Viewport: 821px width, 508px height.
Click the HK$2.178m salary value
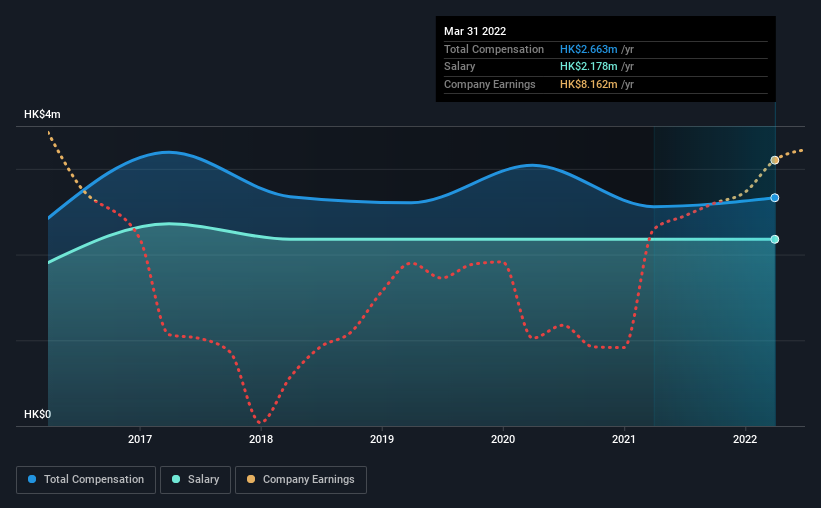pyautogui.click(x=589, y=67)
